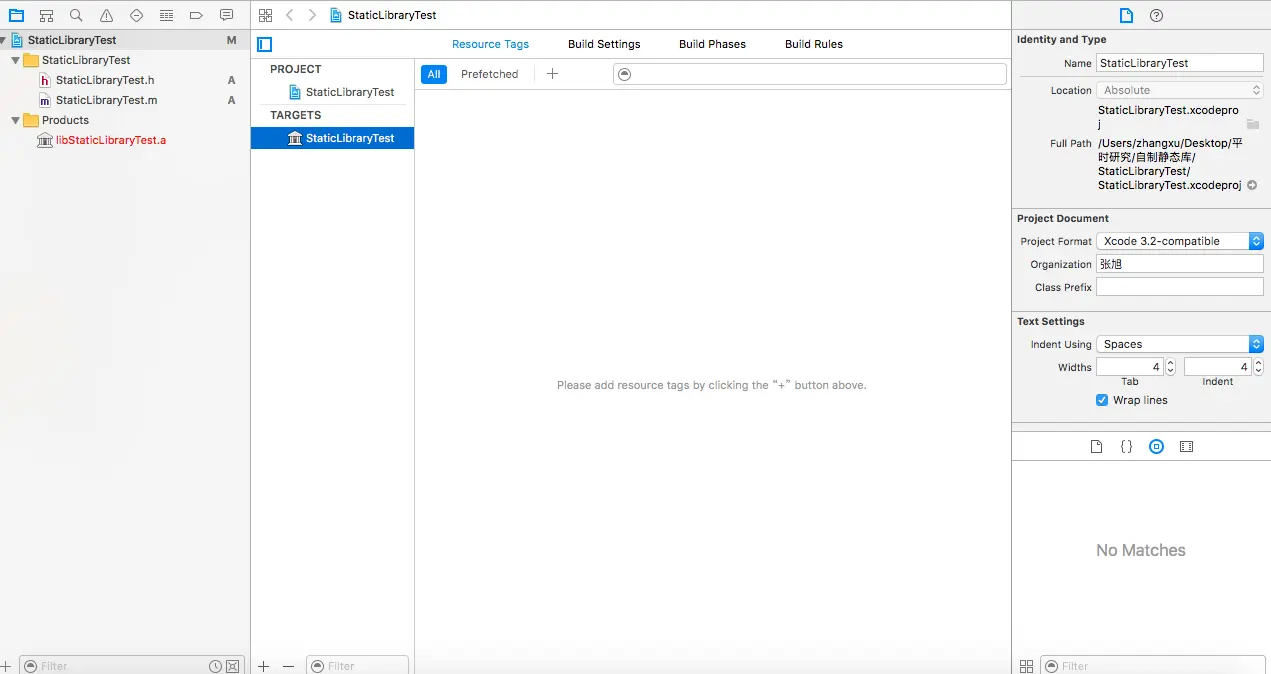Image resolution: width=1271 pixels, height=674 pixels.
Task: Open the Project Format dropdown
Action: tap(1180, 241)
